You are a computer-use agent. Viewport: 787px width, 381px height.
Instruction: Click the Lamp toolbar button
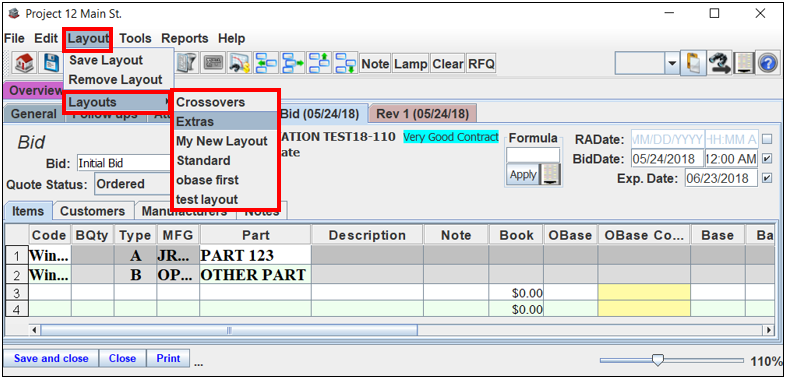coord(411,64)
